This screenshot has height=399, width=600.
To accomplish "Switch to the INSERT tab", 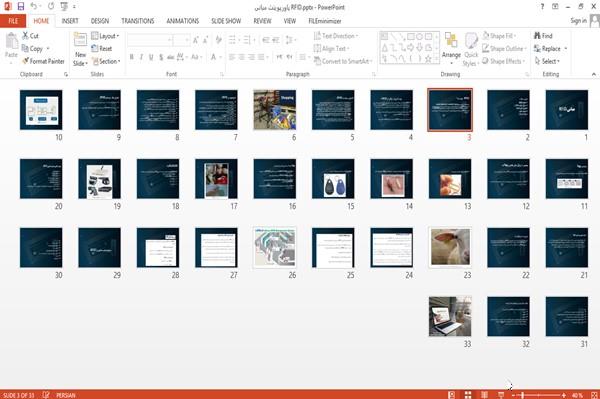I will [x=70, y=21].
